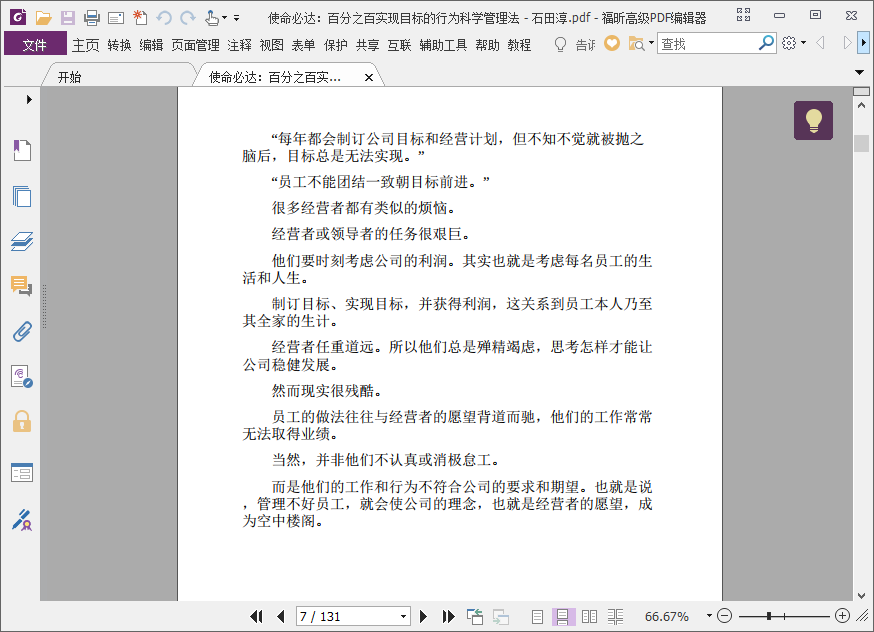Open the Sign and certify pen panel
The width and height of the screenshot is (874, 632).
coord(22,519)
